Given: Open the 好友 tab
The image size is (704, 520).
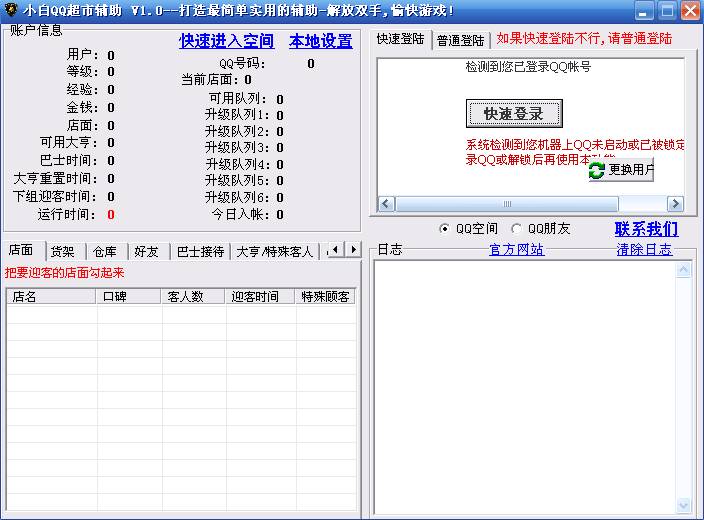Looking at the screenshot, I should (149, 251).
